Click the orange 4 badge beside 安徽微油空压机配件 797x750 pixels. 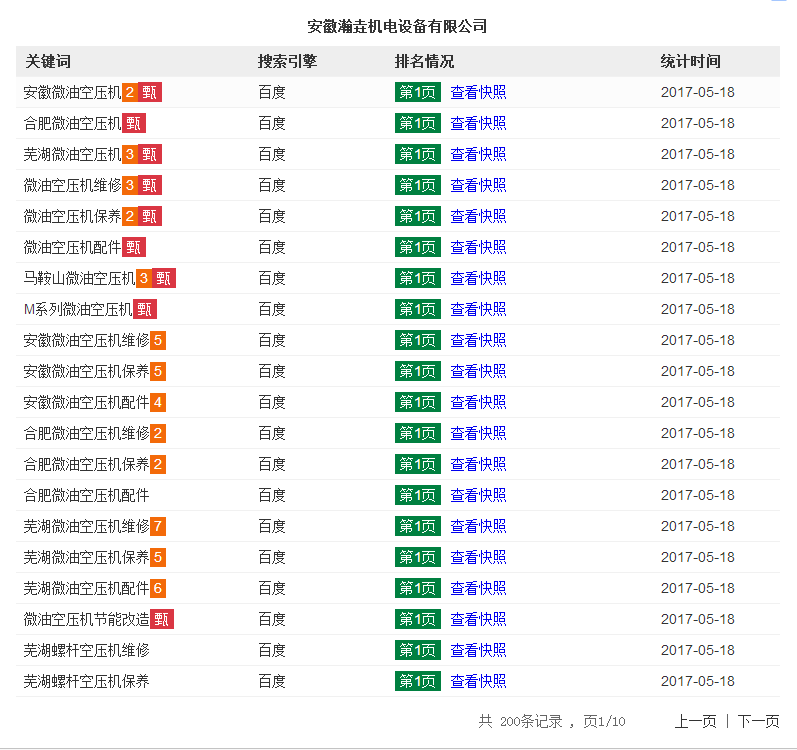click(x=158, y=402)
